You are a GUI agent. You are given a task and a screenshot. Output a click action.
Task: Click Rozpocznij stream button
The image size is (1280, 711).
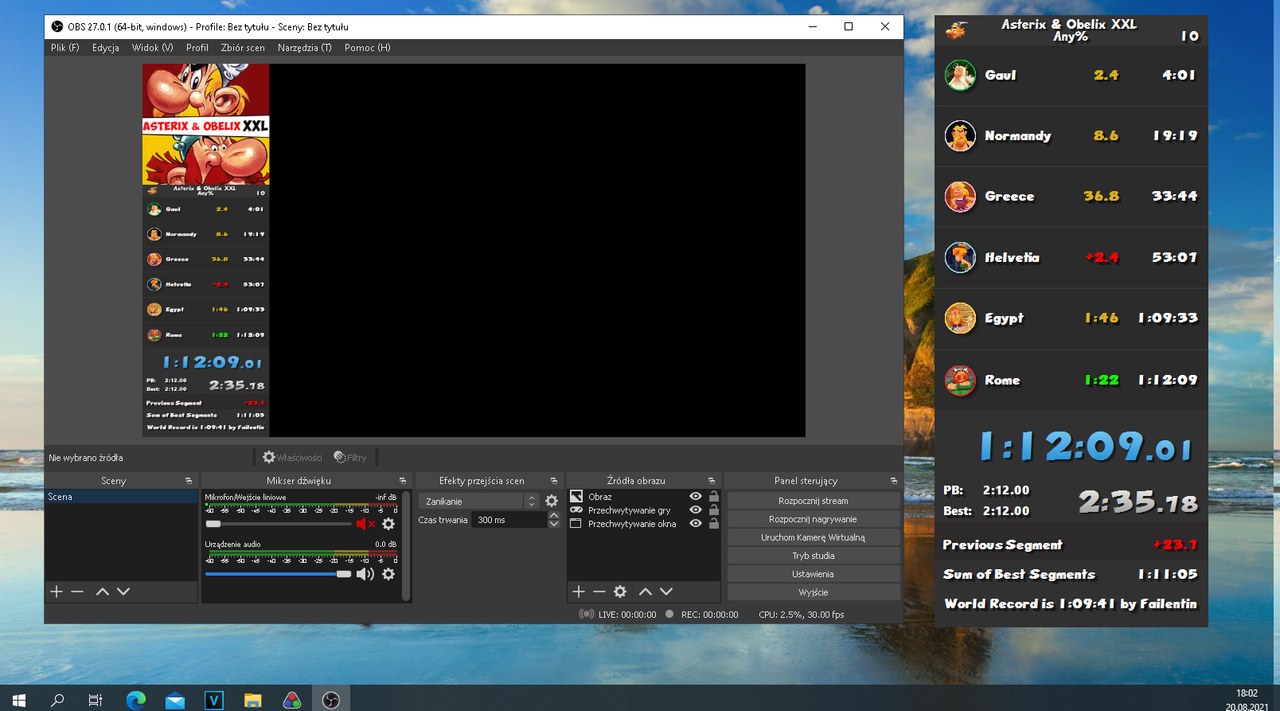click(813, 501)
